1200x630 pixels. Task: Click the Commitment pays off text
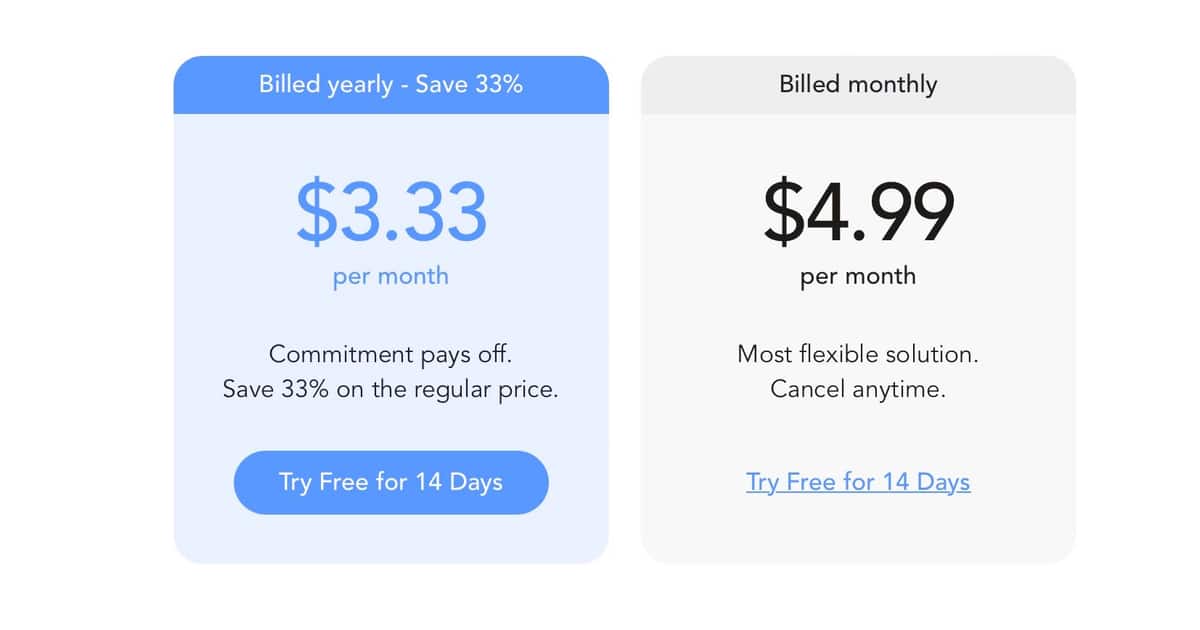pyautogui.click(x=391, y=354)
